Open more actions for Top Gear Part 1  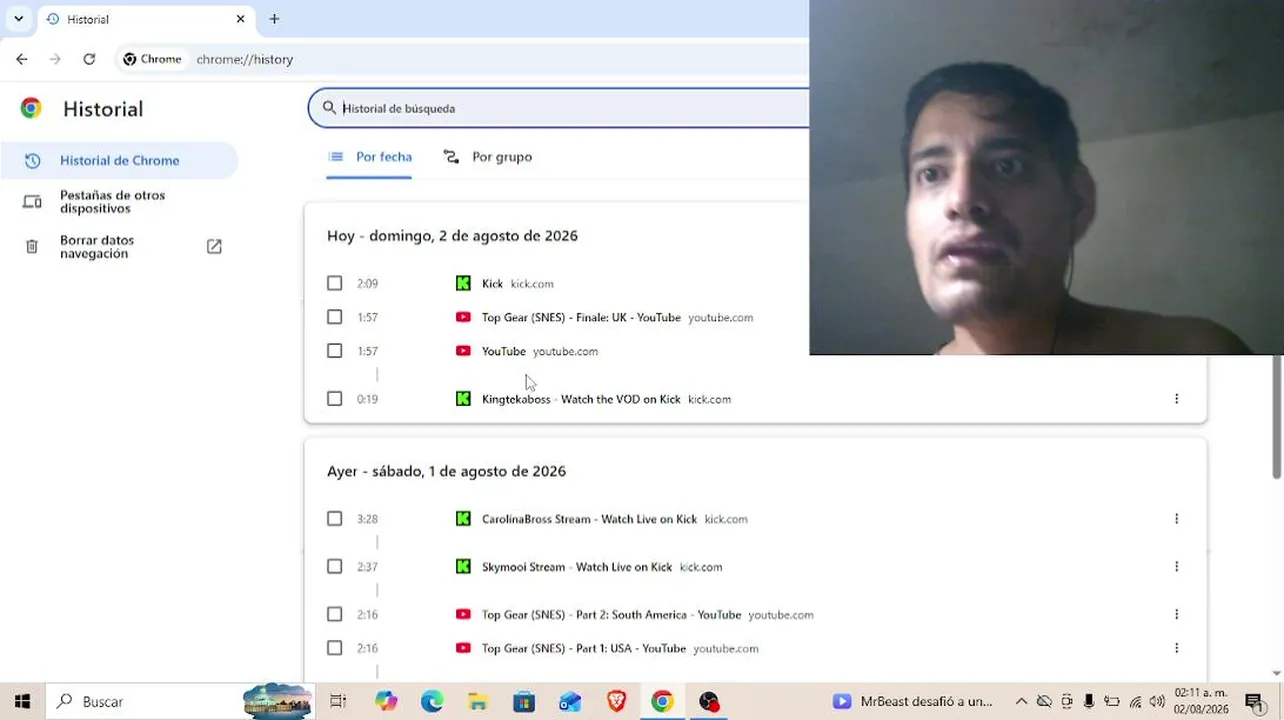coord(1176,649)
